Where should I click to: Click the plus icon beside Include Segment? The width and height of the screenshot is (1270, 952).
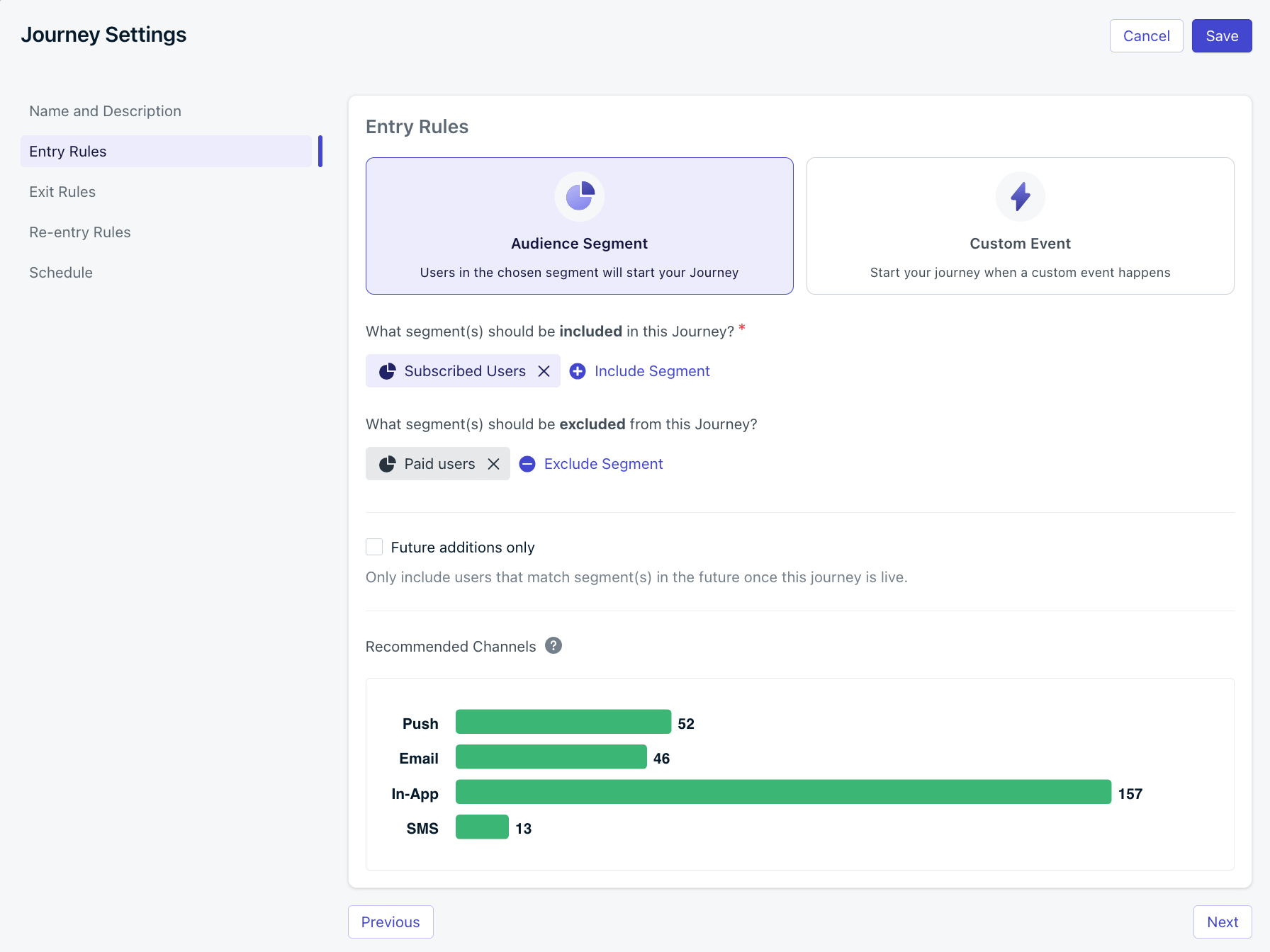tap(578, 370)
